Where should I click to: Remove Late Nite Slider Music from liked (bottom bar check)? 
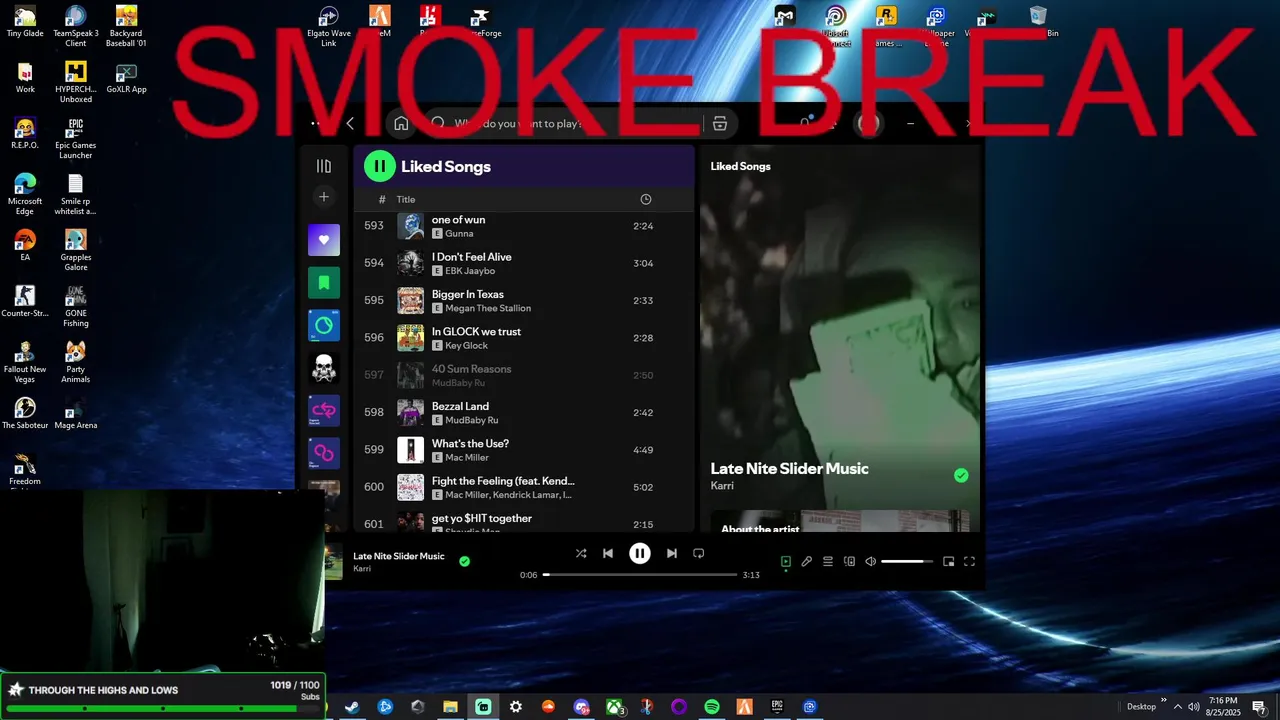(464, 562)
